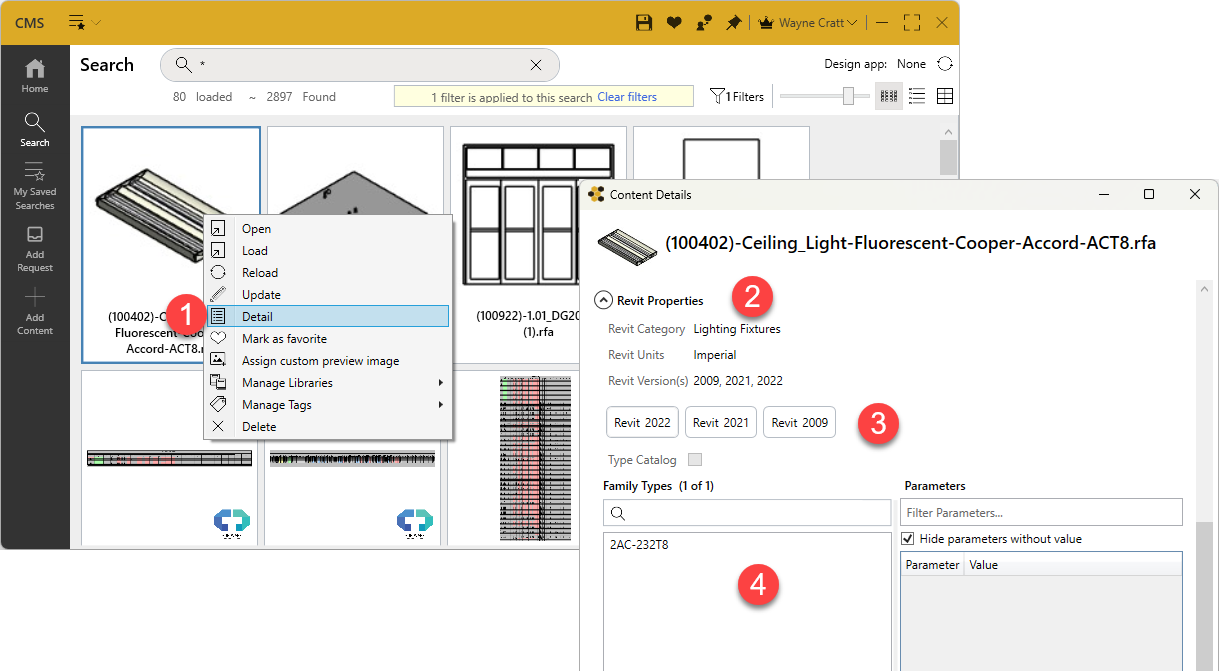
Task: Select Load in the context menu
Action: [x=329, y=251]
